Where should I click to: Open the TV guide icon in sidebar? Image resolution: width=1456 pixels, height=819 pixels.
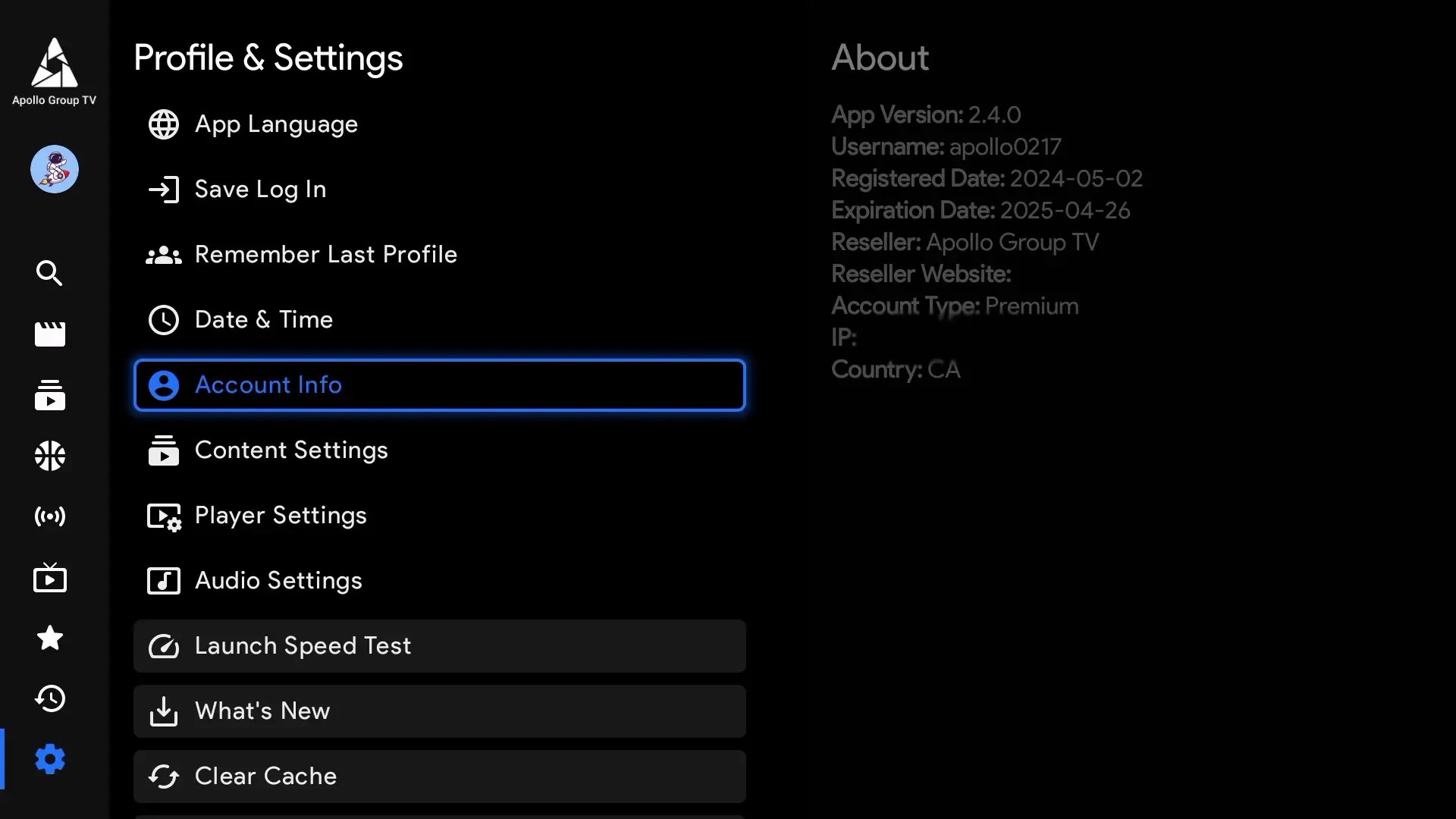pyautogui.click(x=50, y=578)
